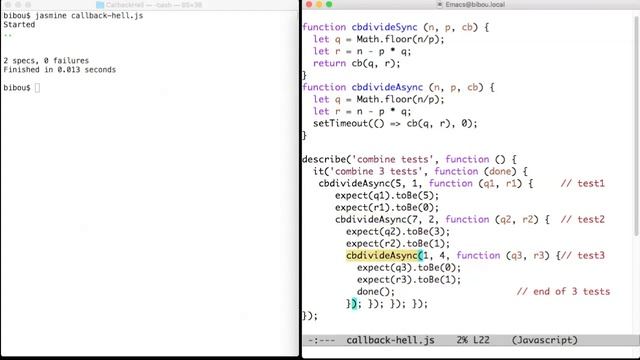The height and width of the screenshot is (360, 640).
Task: Click the '// test2' comment
Action: [582, 219]
